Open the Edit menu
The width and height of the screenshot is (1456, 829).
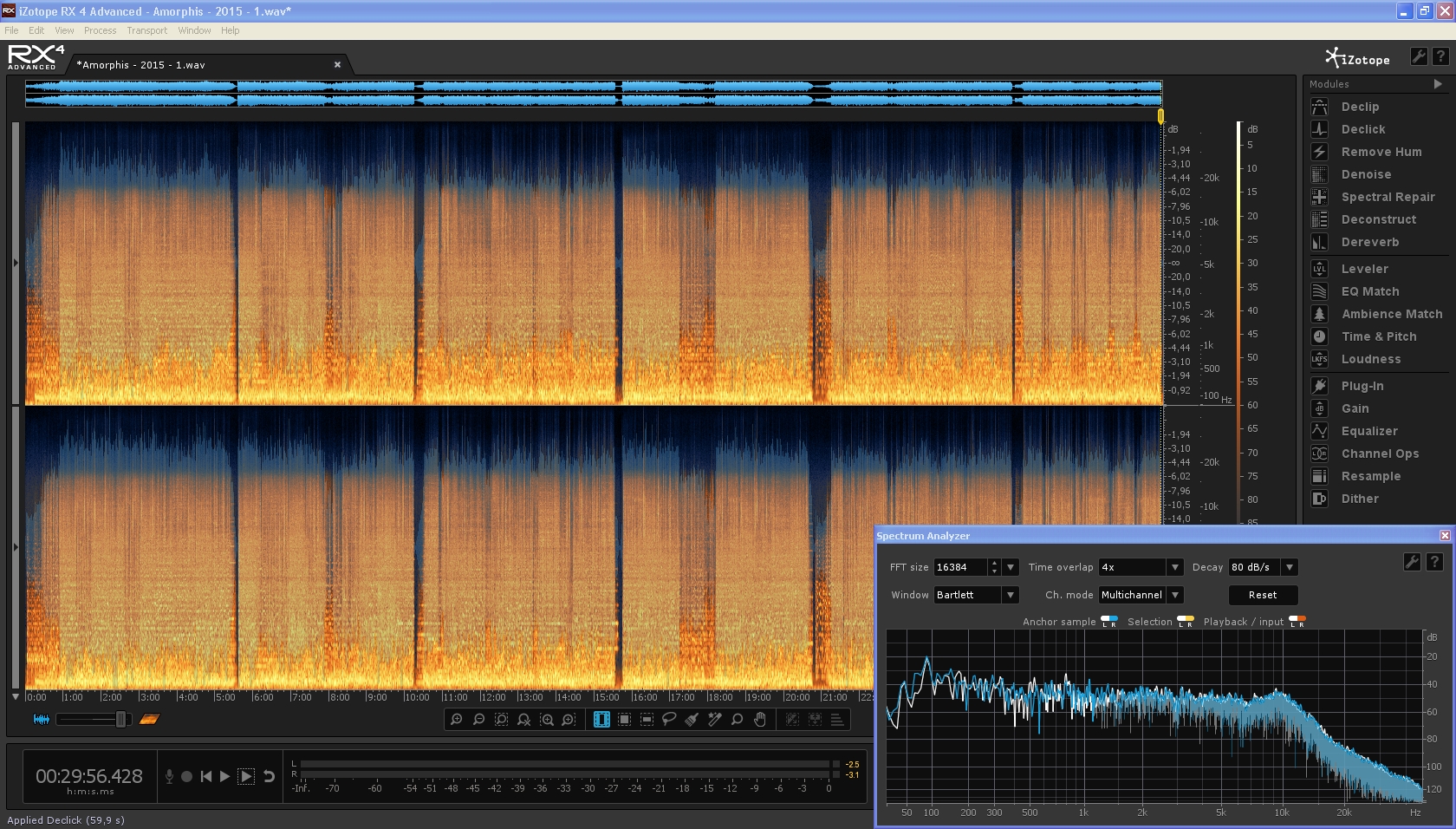click(36, 30)
